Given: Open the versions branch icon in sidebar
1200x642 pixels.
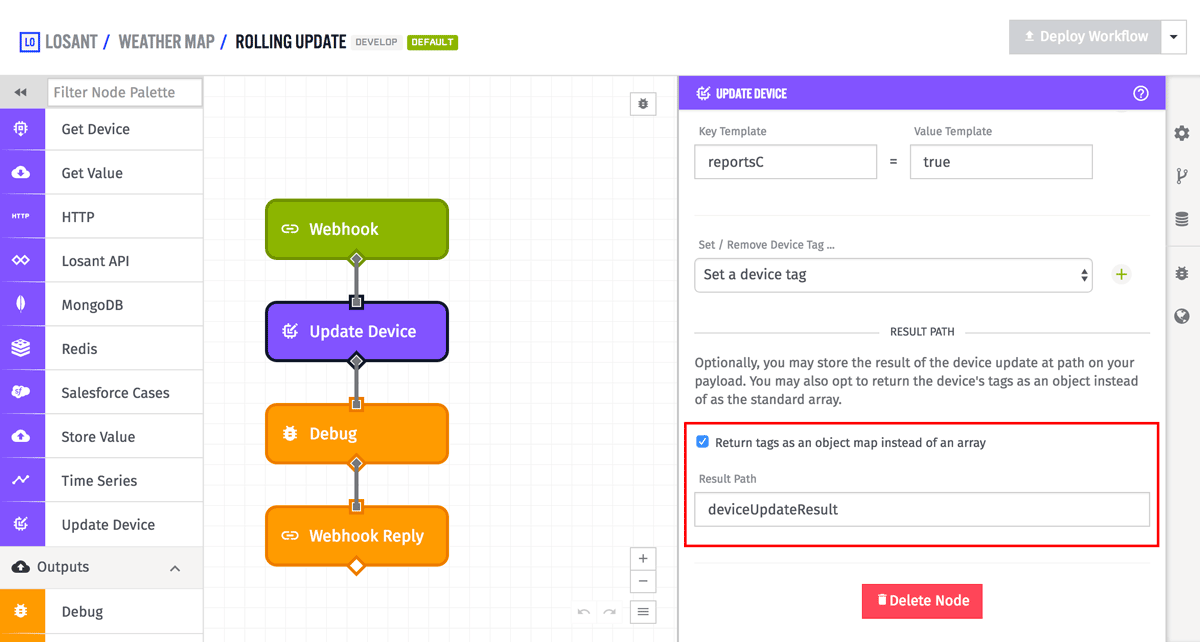Looking at the screenshot, I should point(1182,176).
